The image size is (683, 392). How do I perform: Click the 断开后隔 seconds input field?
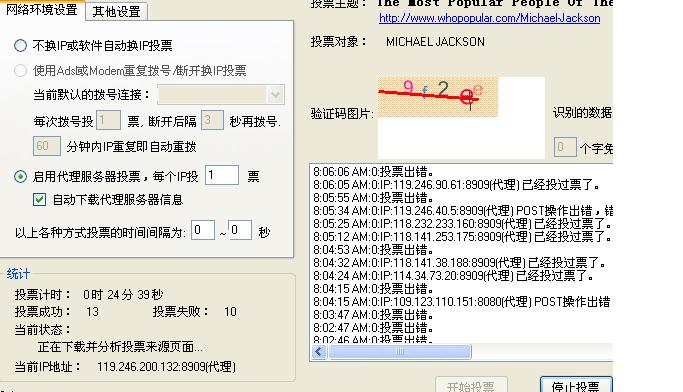coord(212,120)
